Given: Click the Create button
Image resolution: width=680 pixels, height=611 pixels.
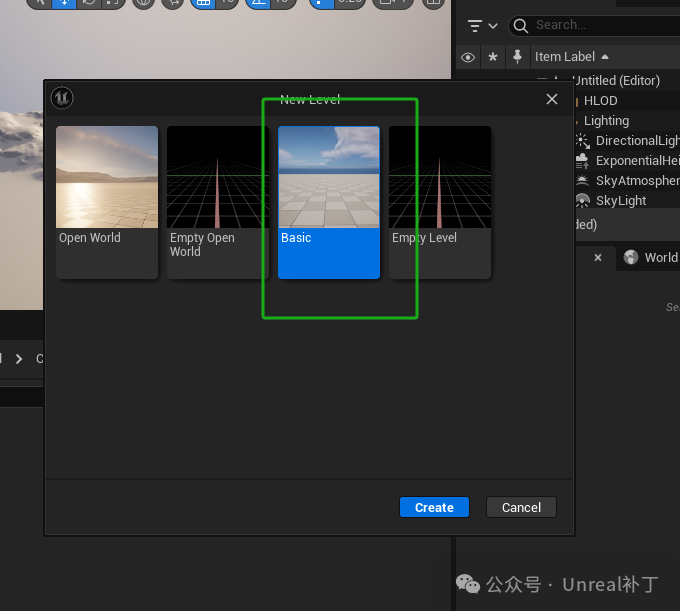Looking at the screenshot, I should point(434,507).
